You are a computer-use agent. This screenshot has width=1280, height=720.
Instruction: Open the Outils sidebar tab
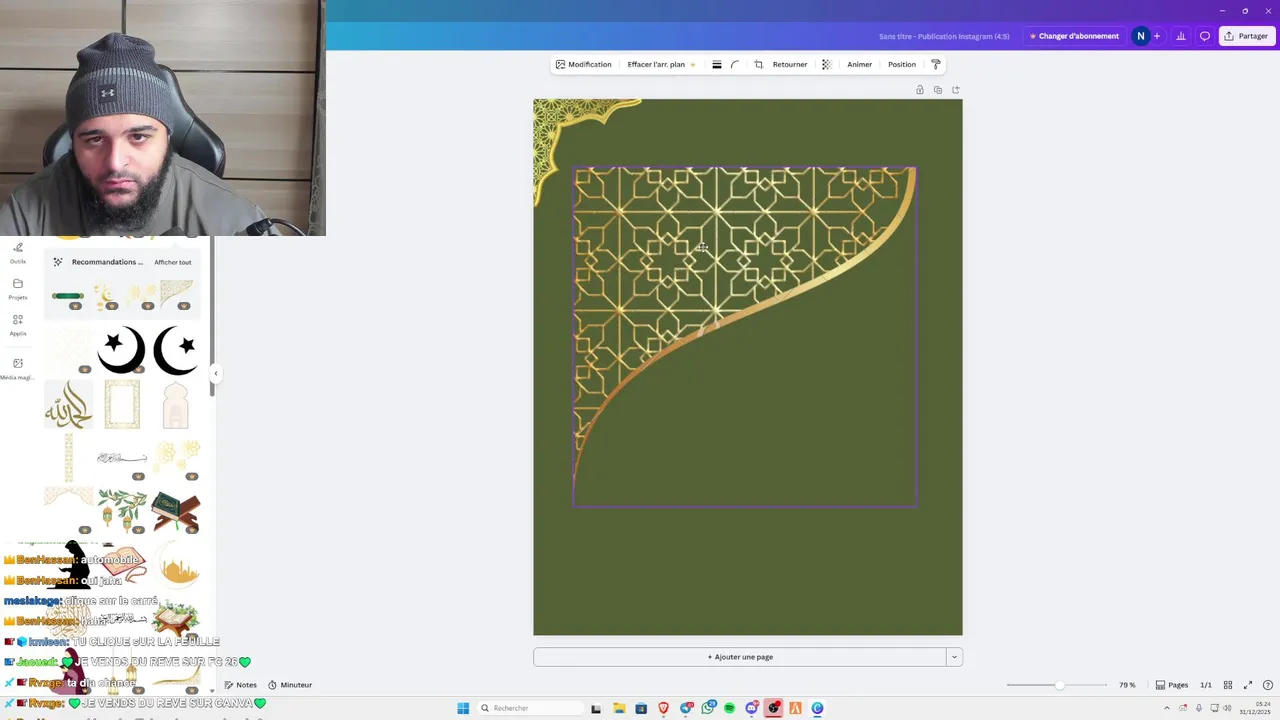coord(18,253)
